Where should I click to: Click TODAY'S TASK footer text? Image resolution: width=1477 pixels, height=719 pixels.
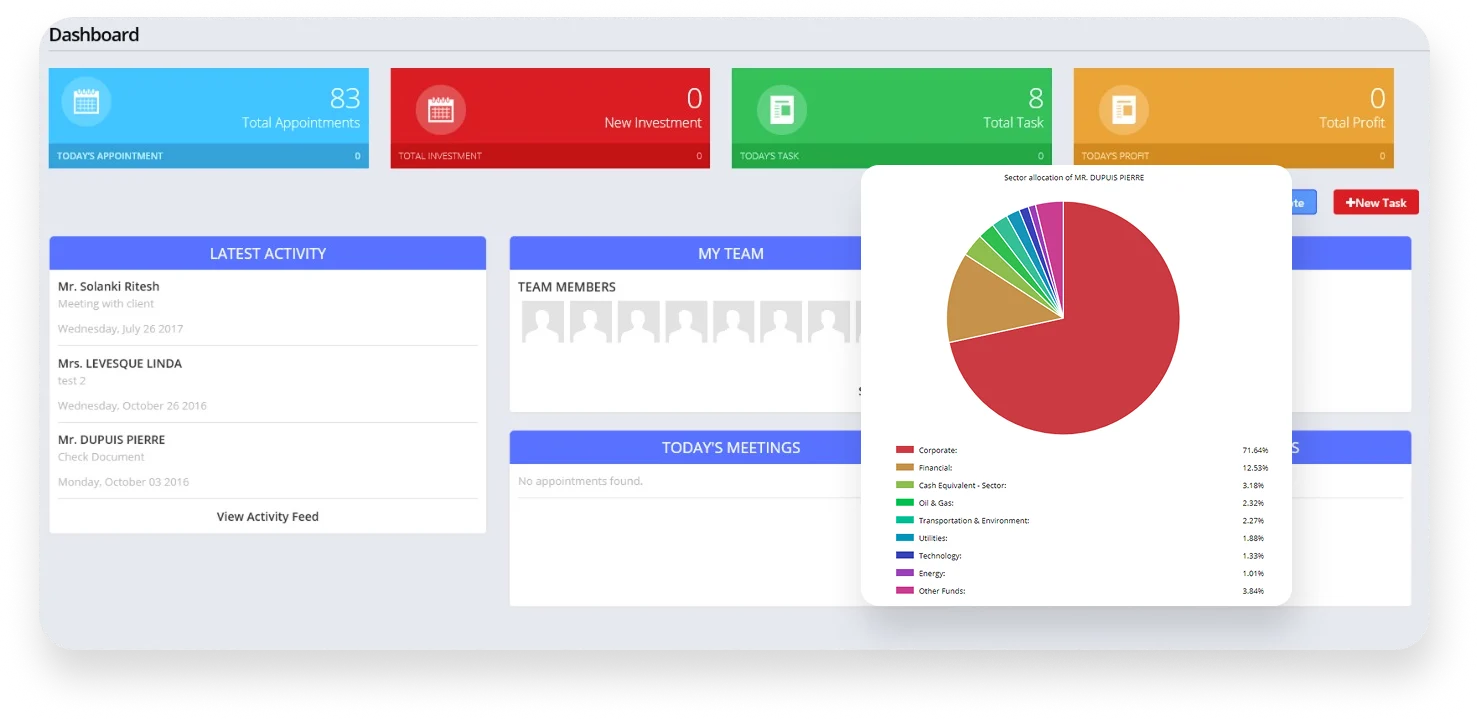[770, 156]
